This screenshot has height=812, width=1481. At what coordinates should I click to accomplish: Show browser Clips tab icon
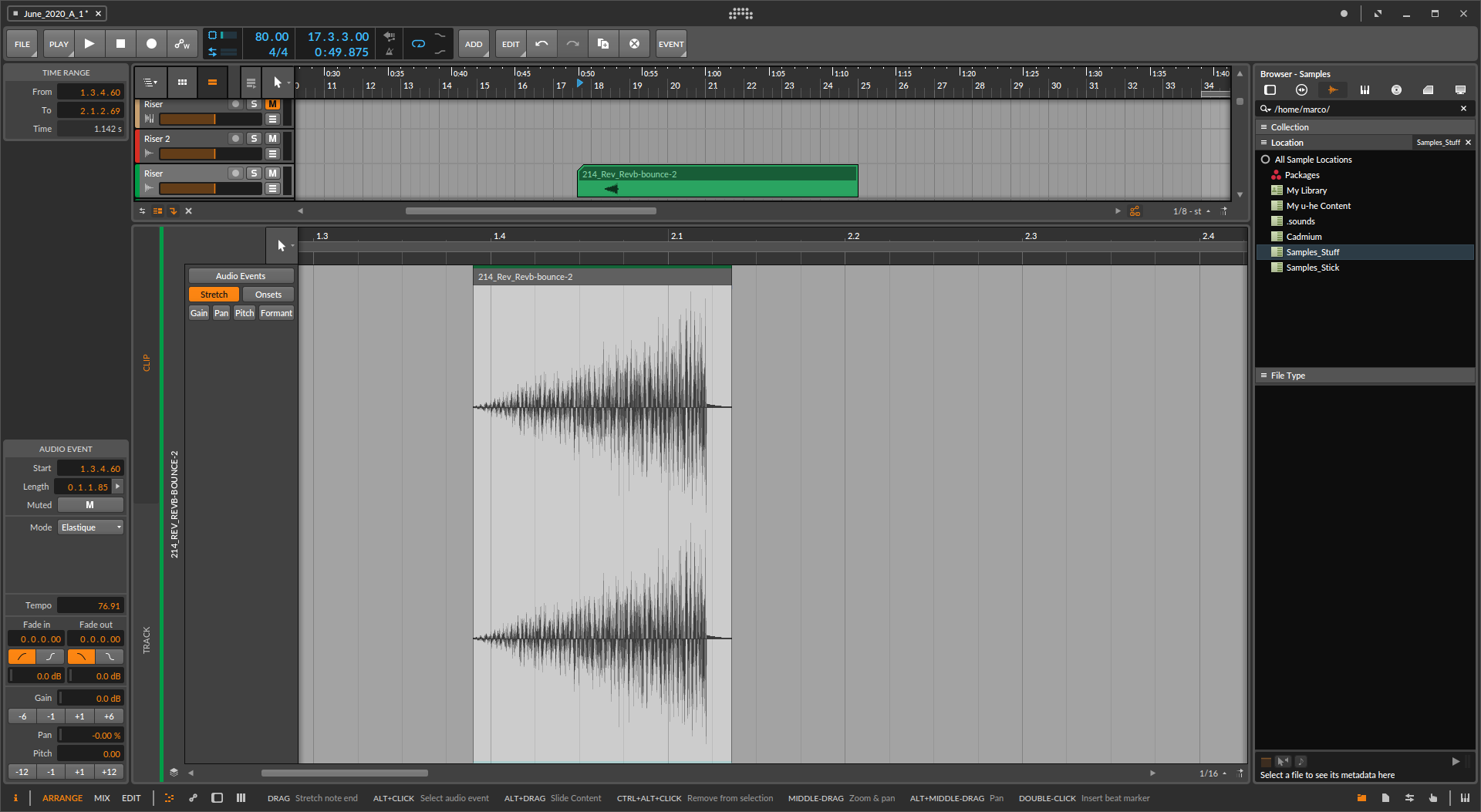1428,90
